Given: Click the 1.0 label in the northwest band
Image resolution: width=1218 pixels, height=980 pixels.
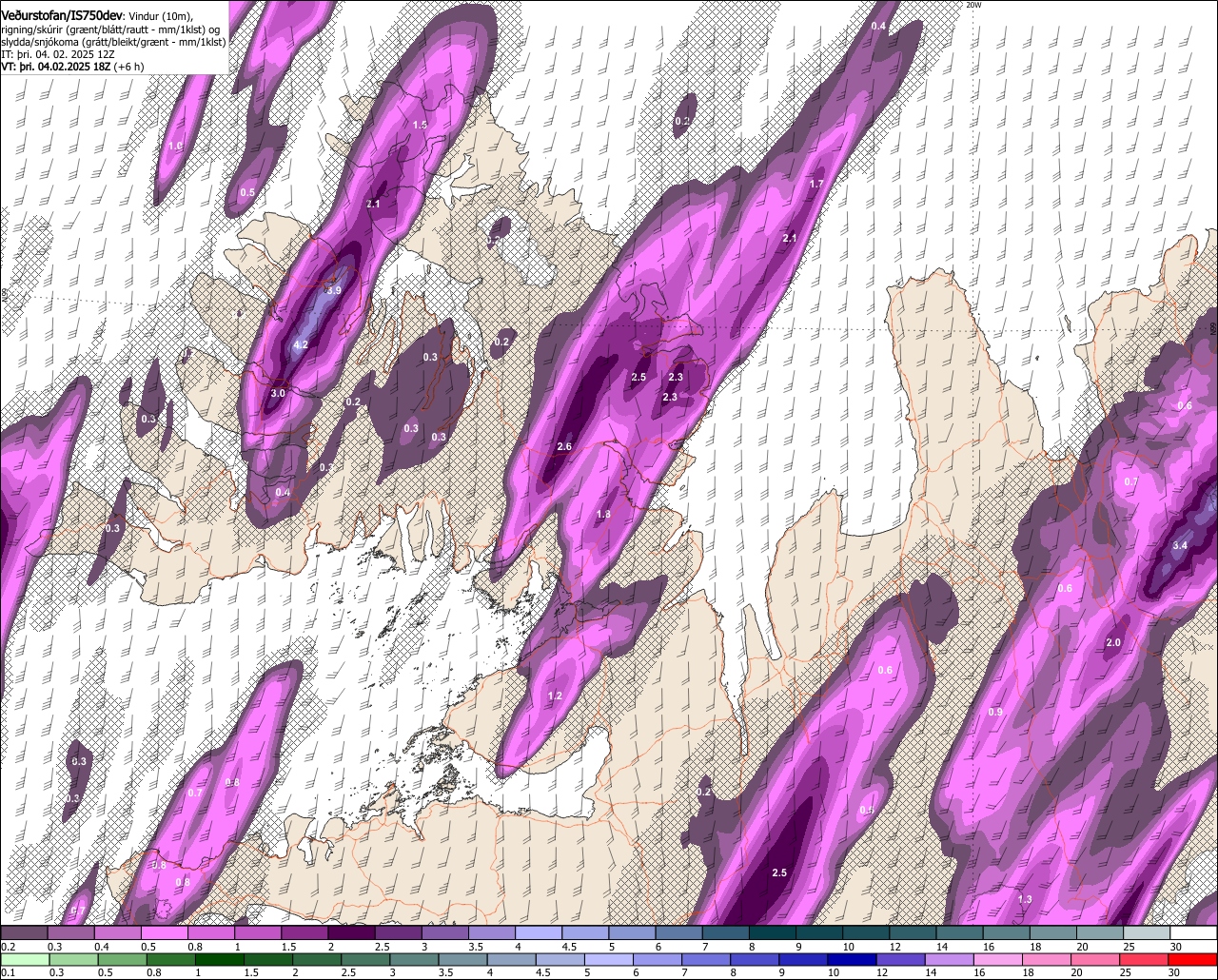Looking at the screenshot, I should coord(175,146).
